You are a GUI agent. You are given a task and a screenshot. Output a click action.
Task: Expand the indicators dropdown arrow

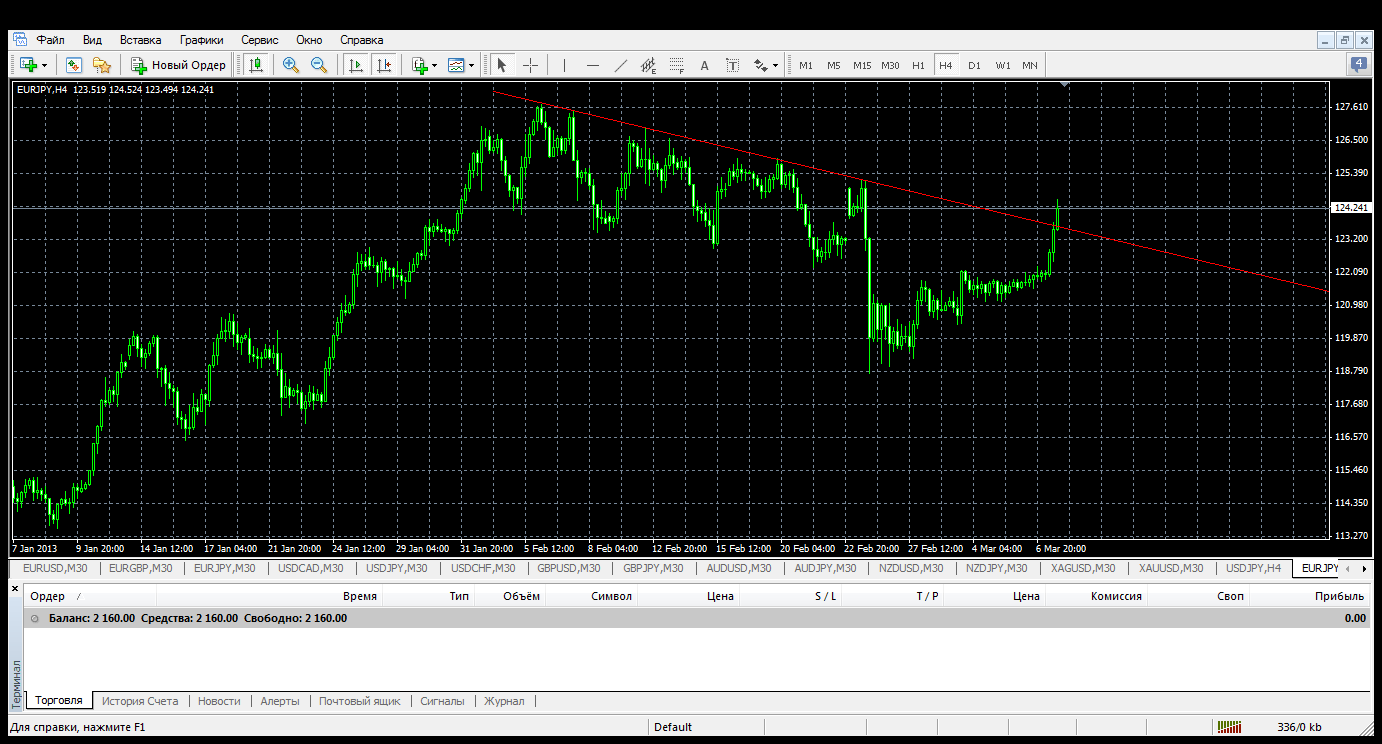point(434,65)
